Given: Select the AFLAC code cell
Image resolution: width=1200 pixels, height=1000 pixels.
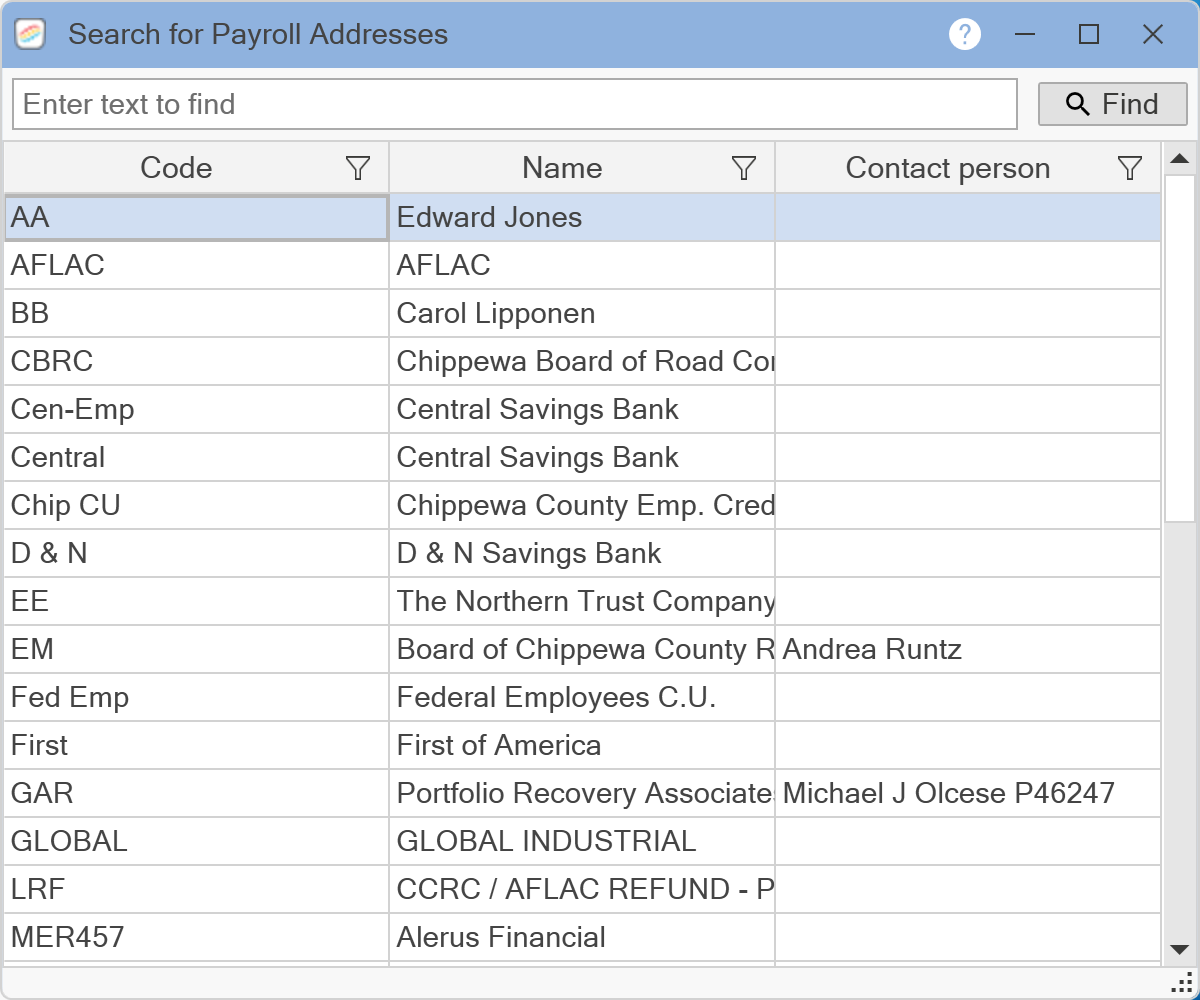Looking at the screenshot, I should click(196, 266).
